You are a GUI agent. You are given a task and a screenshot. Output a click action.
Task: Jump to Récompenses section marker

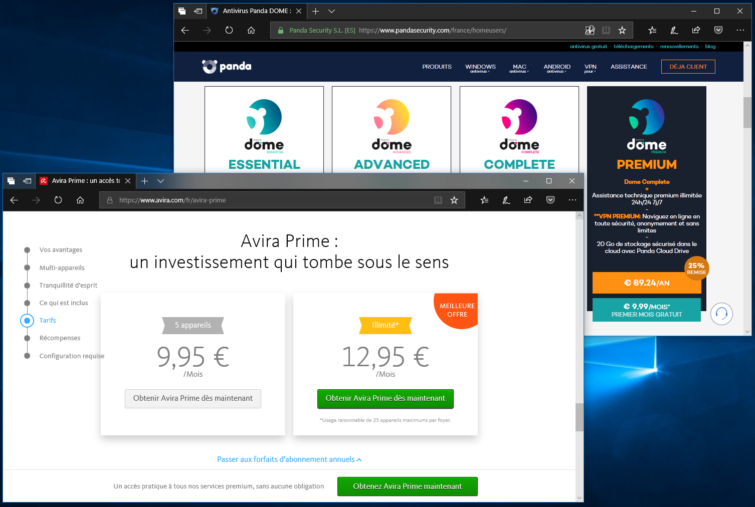(x=27, y=338)
